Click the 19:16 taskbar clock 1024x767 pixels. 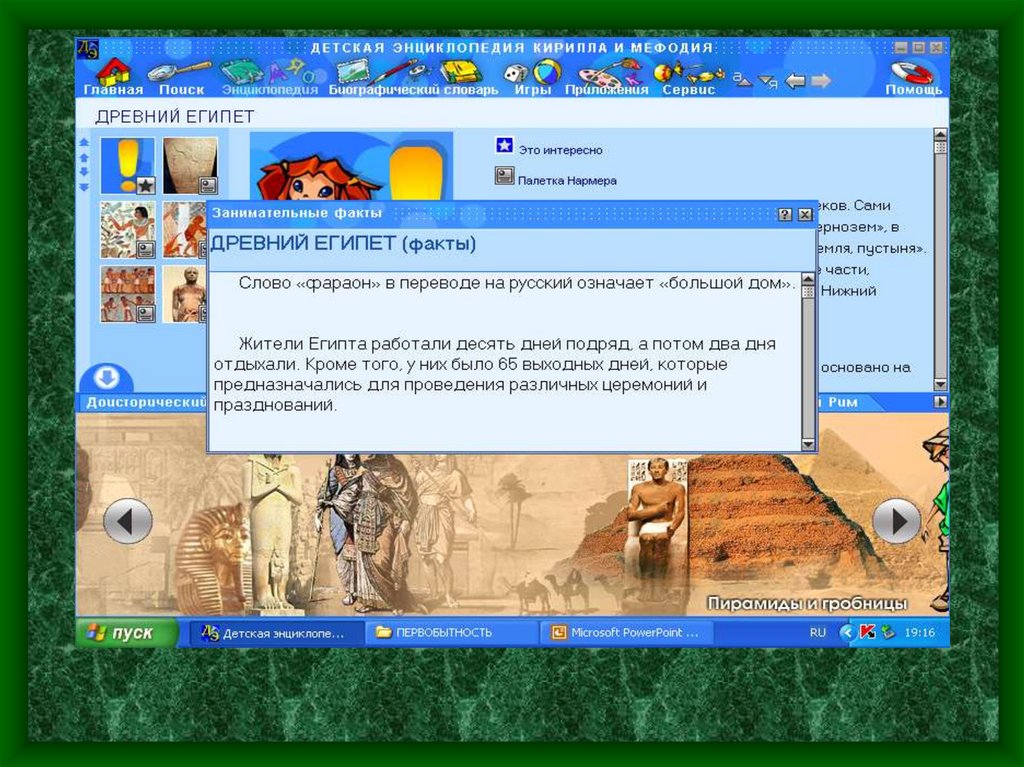tap(920, 632)
